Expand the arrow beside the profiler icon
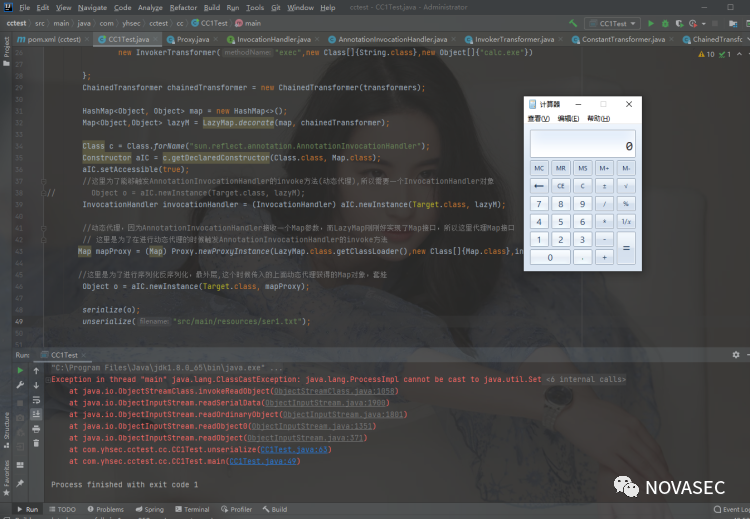 coord(703,23)
